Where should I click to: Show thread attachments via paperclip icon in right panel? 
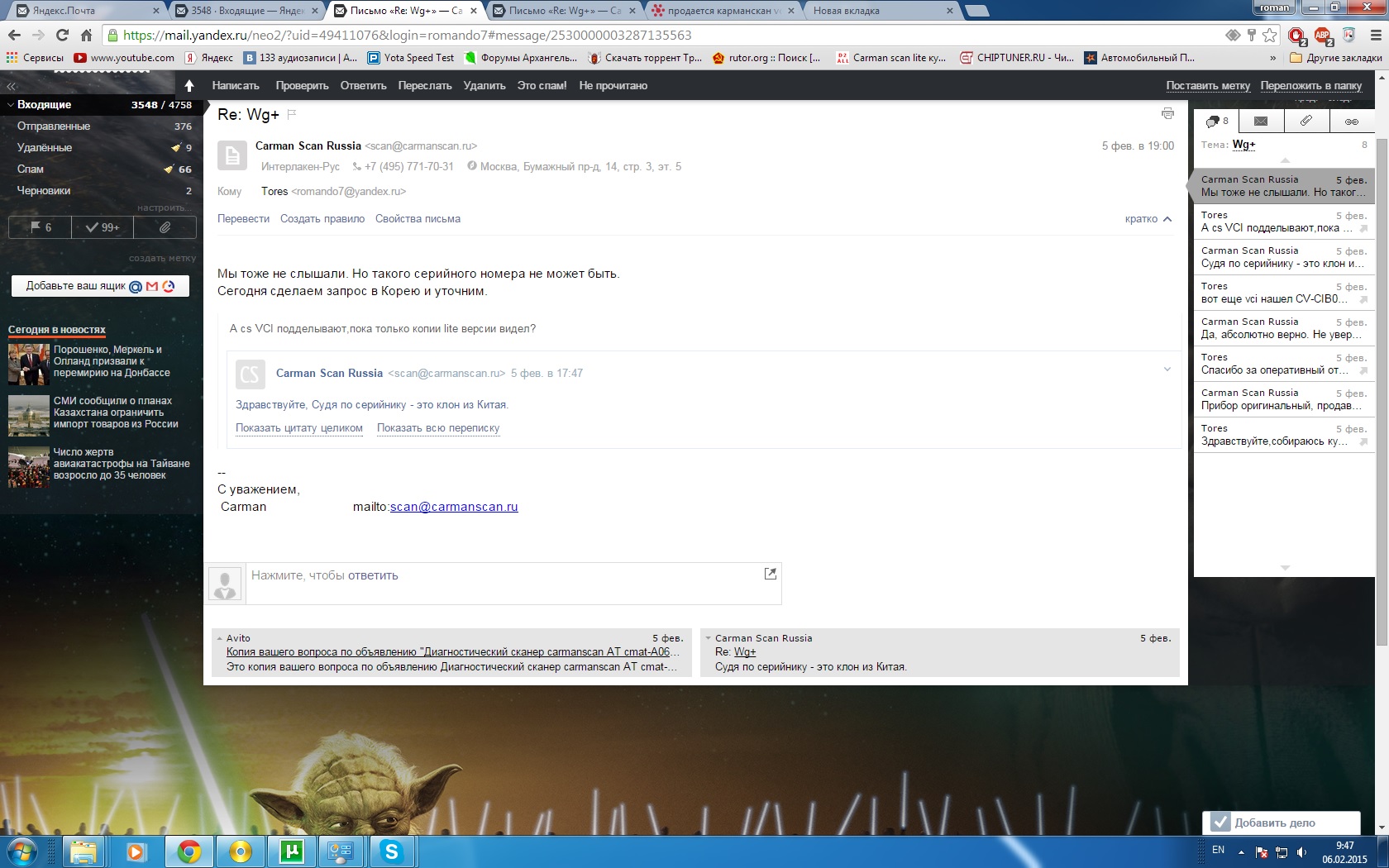tap(1306, 121)
